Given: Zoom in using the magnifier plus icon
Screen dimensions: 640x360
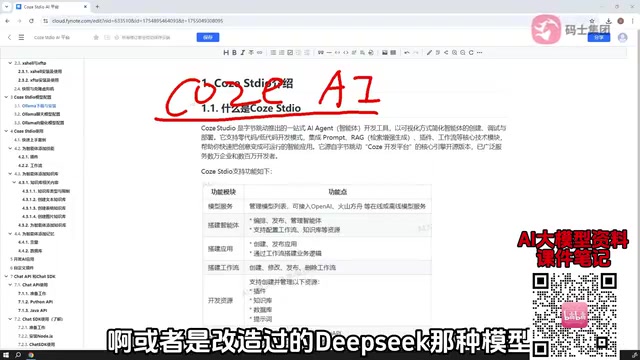Looking at the screenshot, I should coord(454,53).
